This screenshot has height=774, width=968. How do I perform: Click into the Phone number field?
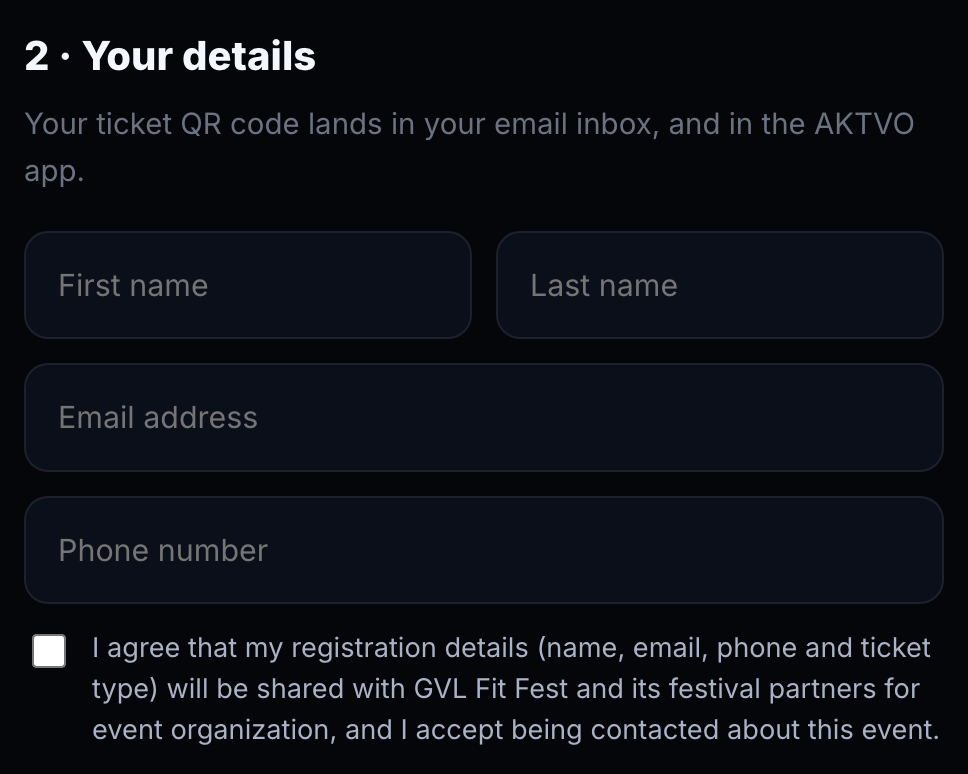pos(484,550)
